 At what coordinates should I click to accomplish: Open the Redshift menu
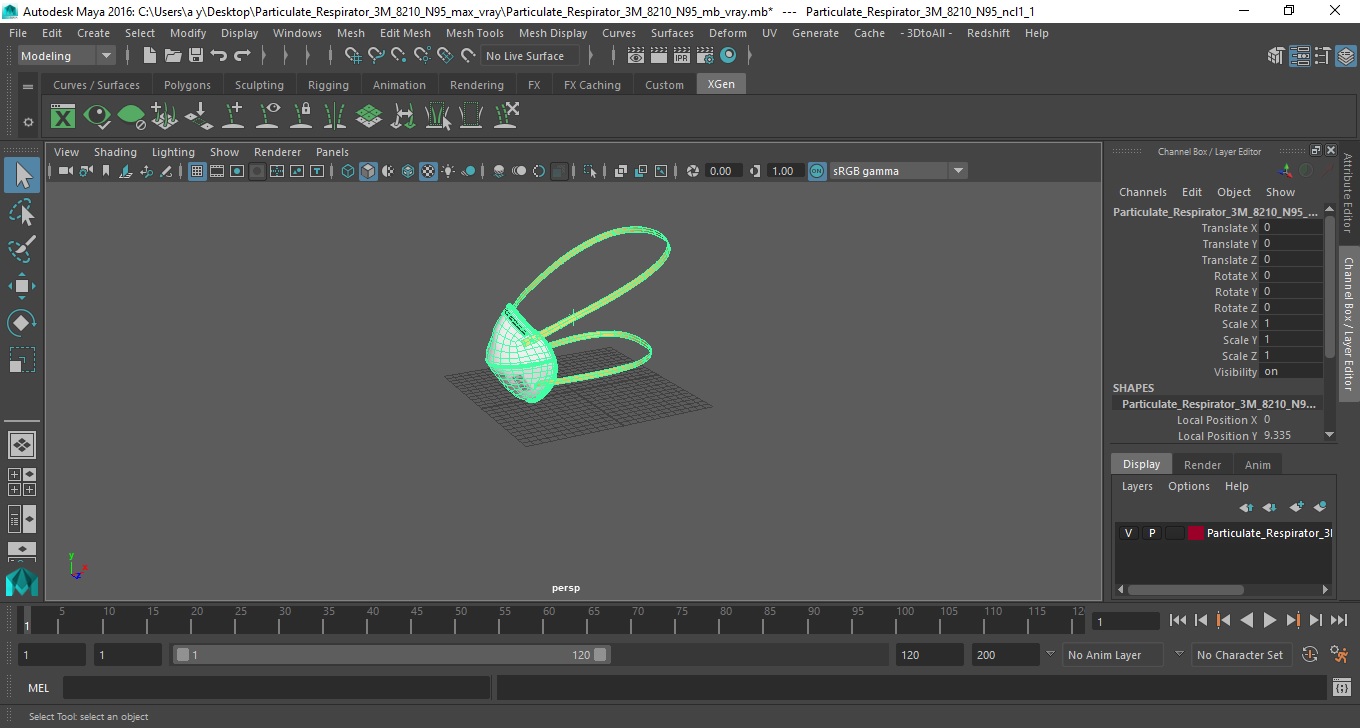coord(988,33)
